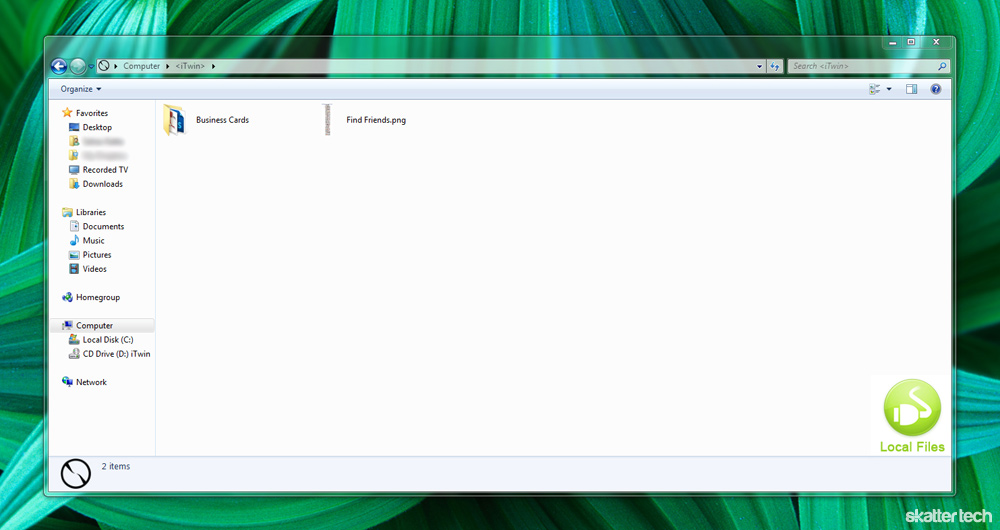This screenshot has width=1000, height=530.
Task: Click the Downloads folder icon
Action: [x=74, y=184]
